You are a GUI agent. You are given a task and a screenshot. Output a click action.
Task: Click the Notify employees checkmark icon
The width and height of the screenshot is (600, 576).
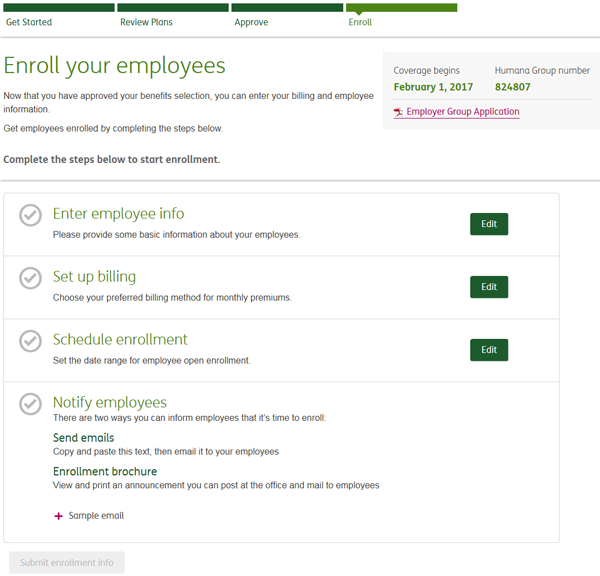coord(30,404)
